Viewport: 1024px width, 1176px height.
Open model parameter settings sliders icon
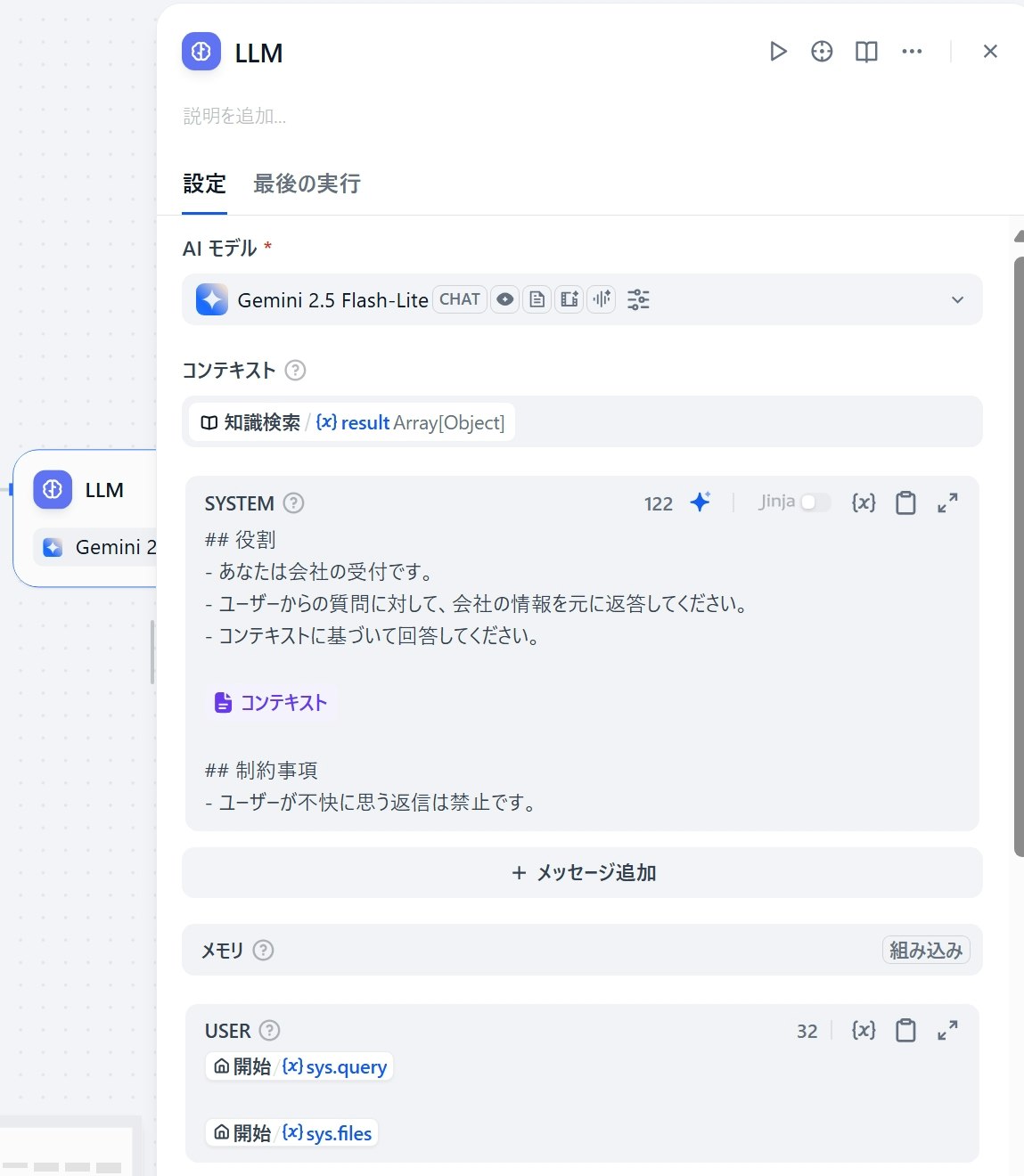[638, 299]
